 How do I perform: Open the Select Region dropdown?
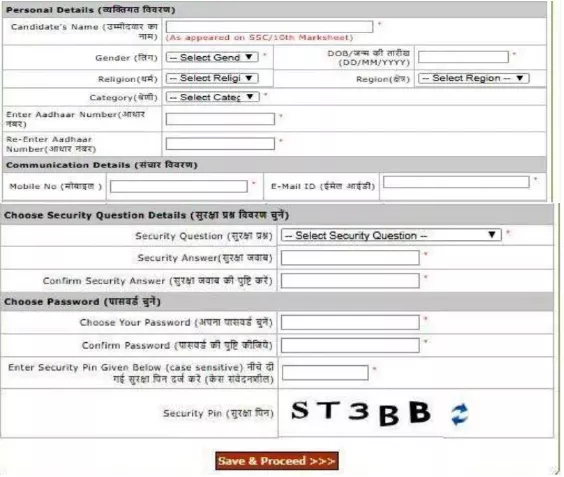click(x=474, y=78)
